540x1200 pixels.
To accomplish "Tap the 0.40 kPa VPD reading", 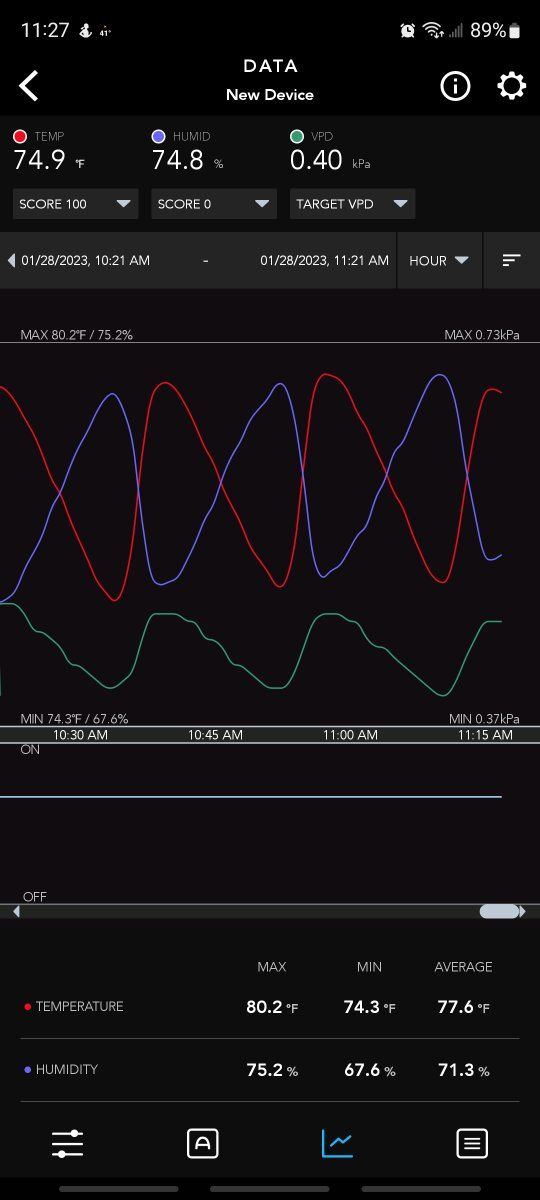I will pos(330,160).
